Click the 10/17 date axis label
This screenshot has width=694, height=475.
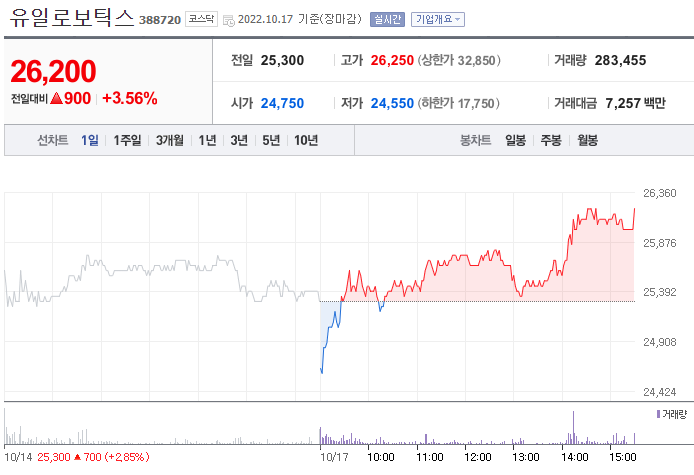pos(334,457)
